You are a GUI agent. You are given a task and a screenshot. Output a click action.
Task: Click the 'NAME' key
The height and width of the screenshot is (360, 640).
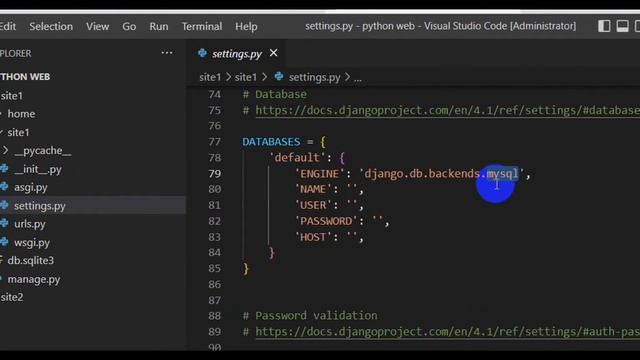(x=313, y=189)
